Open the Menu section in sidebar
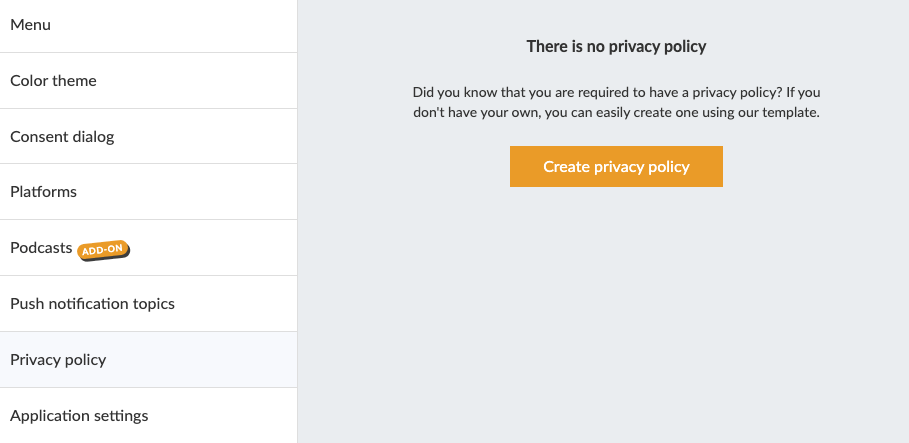 tap(30, 25)
